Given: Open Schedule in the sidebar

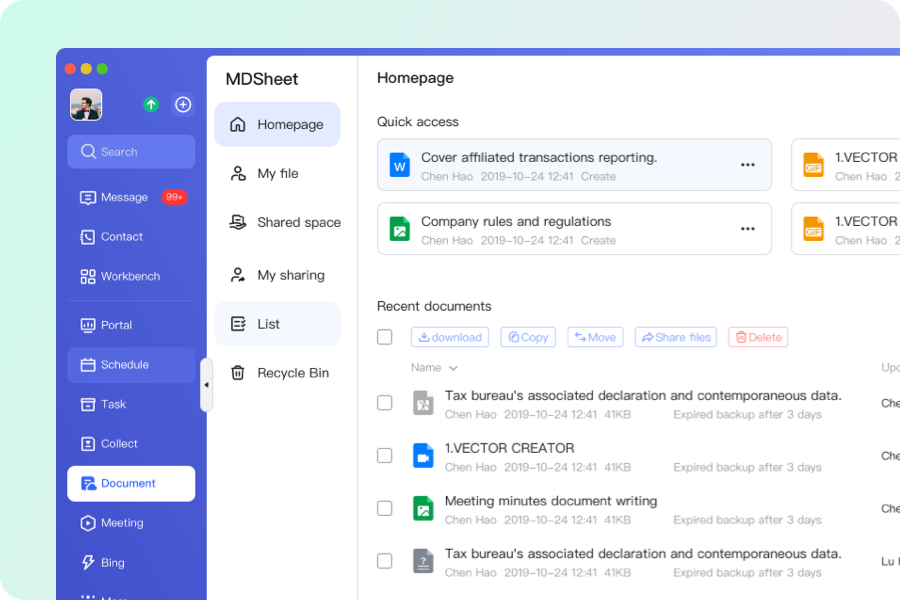Looking at the screenshot, I should coord(131,365).
